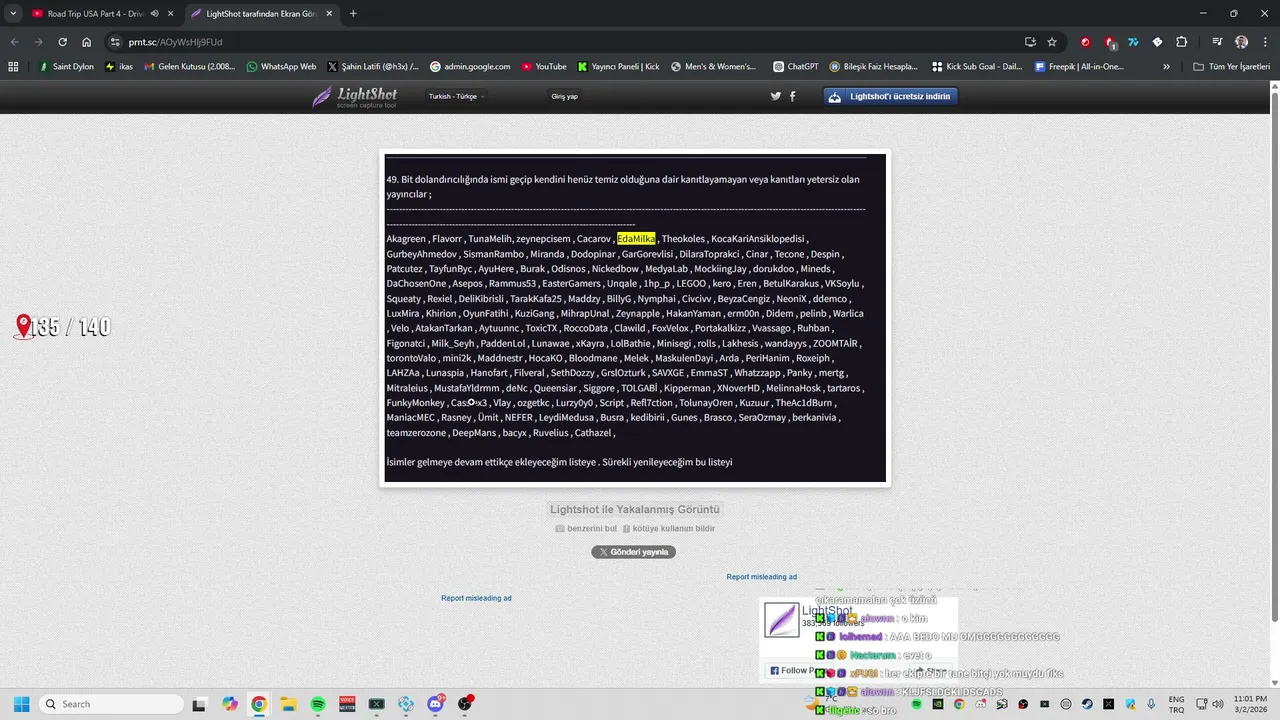Click the ENG TRQ language indicator
Image resolution: width=1280 pixels, height=720 pixels.
1177,704
